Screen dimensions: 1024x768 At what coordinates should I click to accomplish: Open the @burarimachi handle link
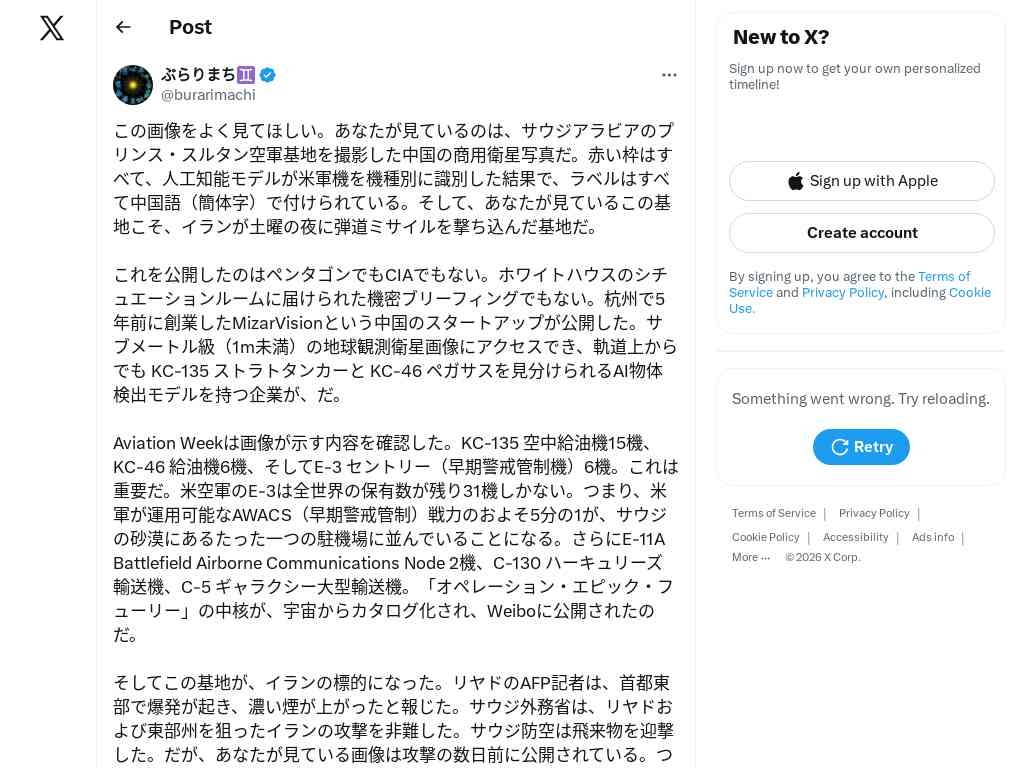208,95
